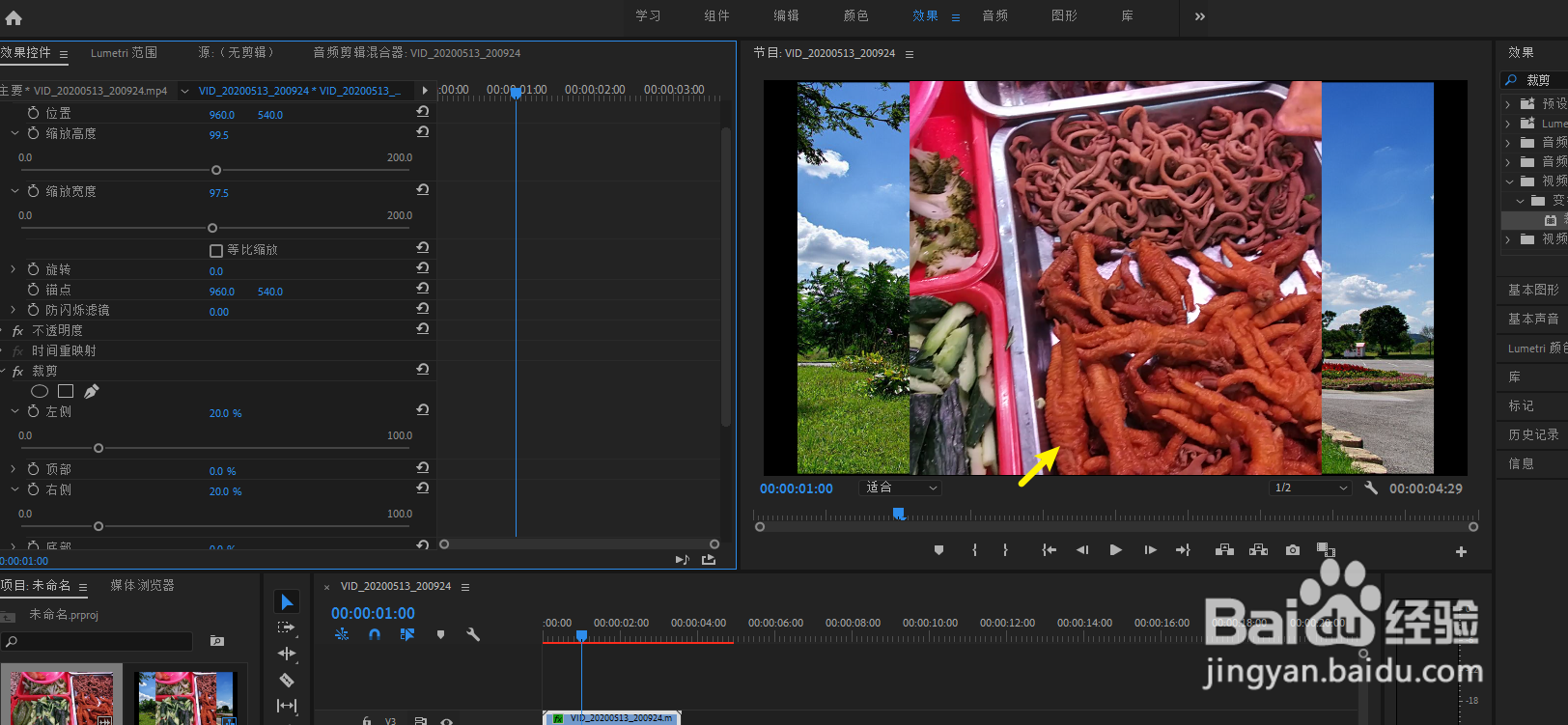Play the program monitor
The width and height of the screenshot is (1568, 725).
coord(1115,550)
